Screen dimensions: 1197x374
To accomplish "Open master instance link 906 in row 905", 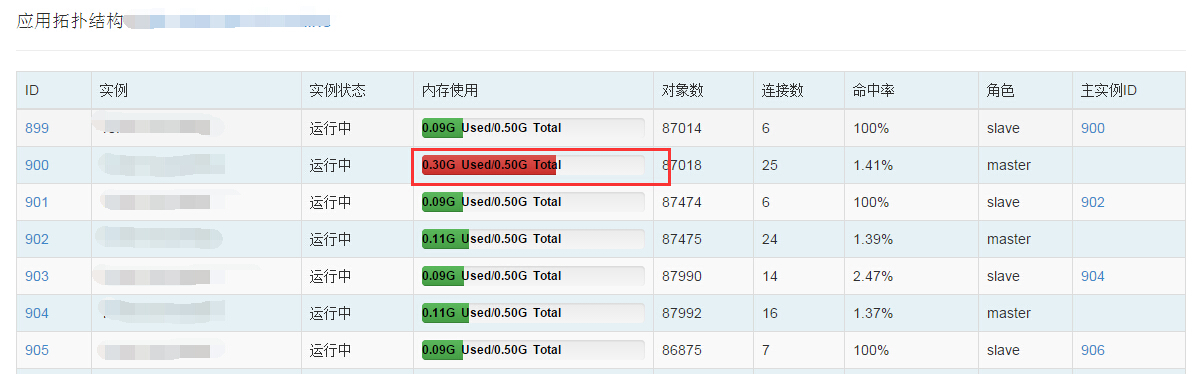I will 1092,350.
